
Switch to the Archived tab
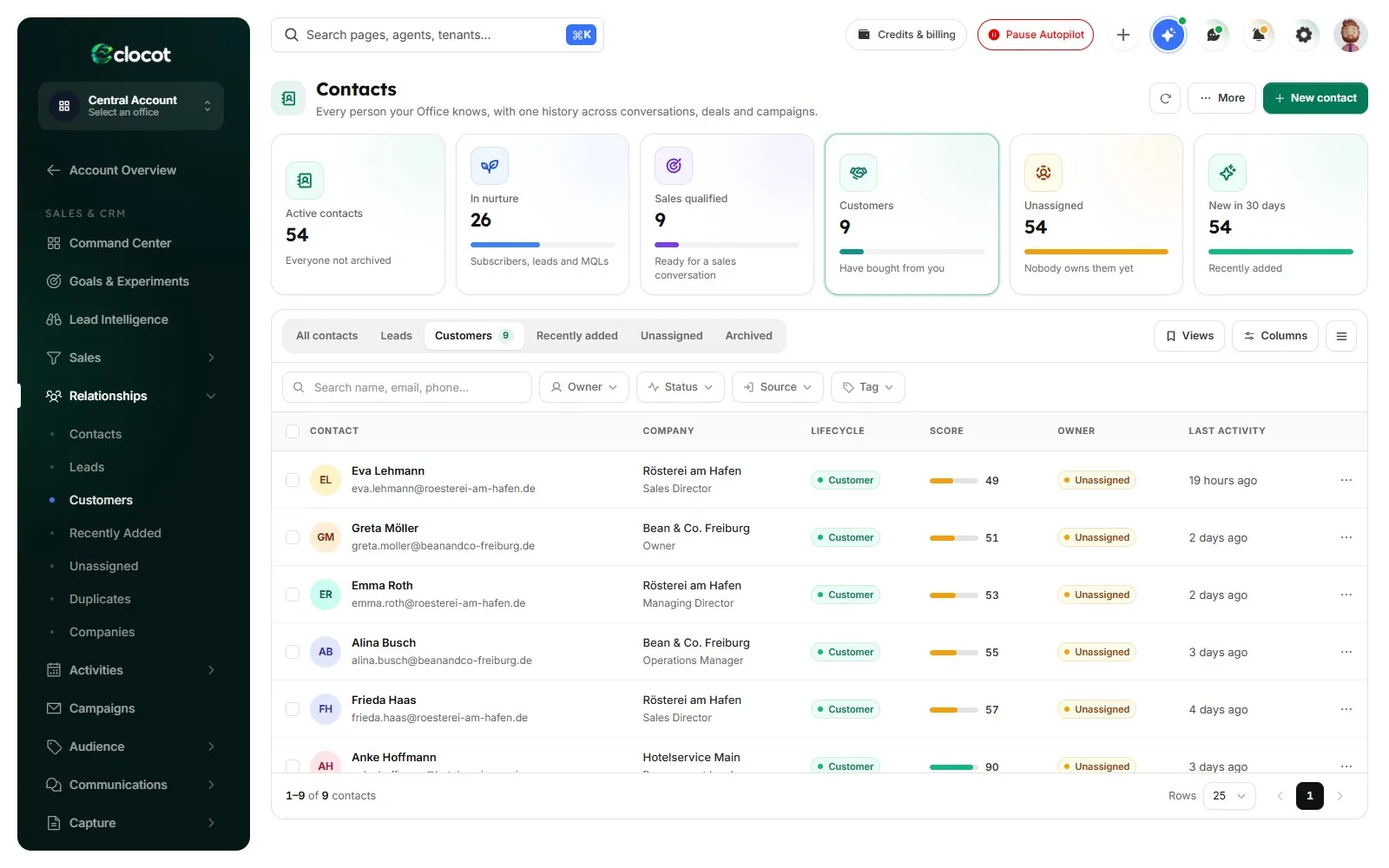[x=749, y=336]
